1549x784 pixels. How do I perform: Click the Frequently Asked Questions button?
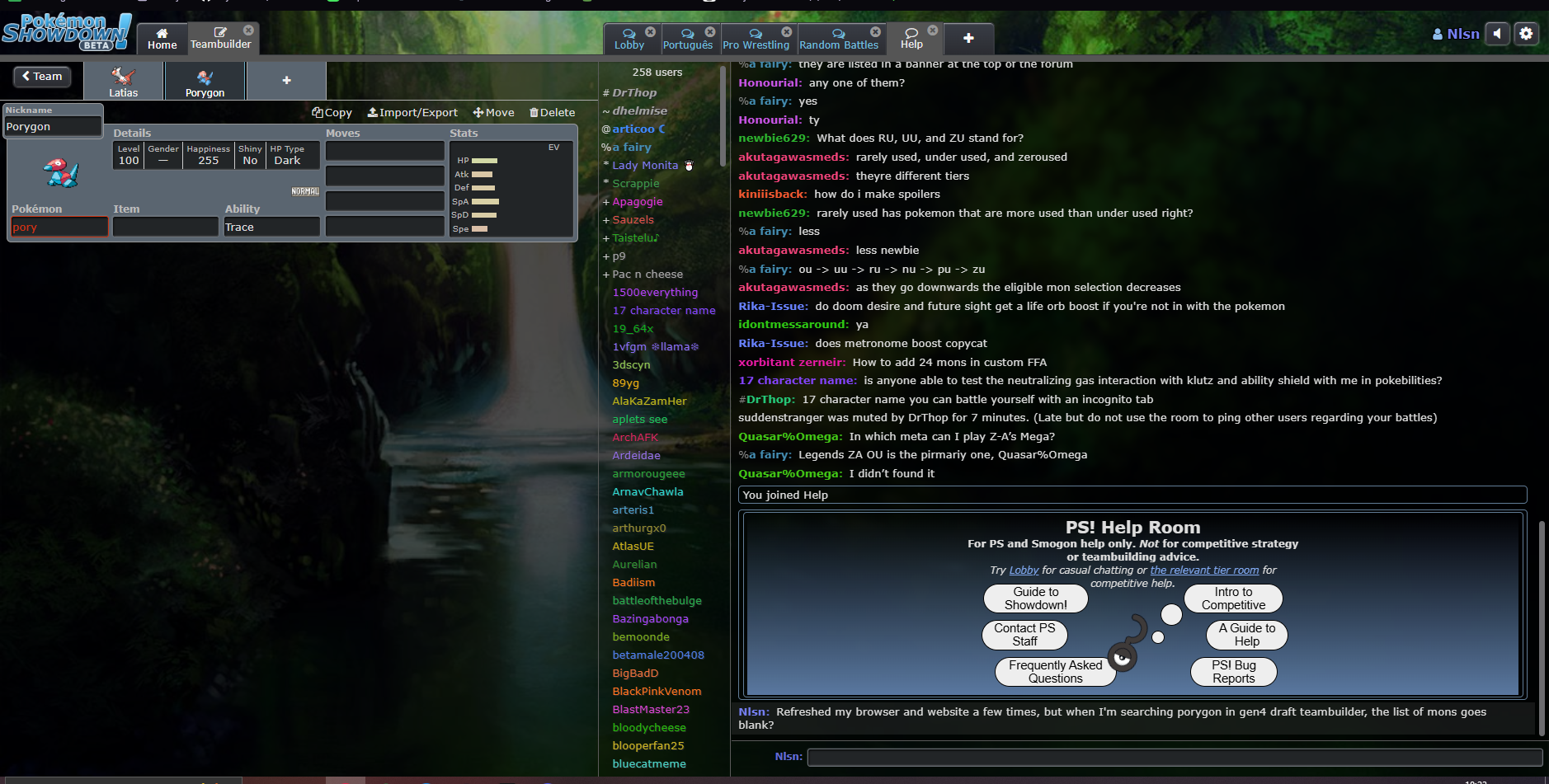tap(1055, 671)
